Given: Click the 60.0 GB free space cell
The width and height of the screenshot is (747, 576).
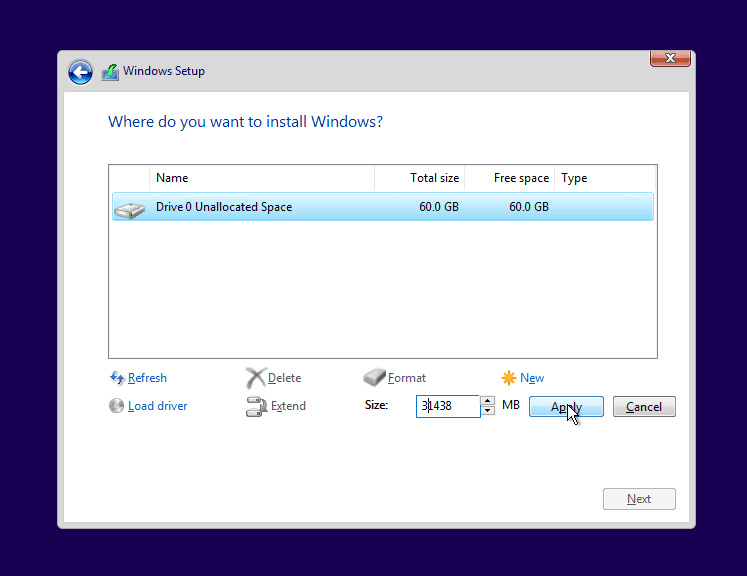Looking at the screenshot, I should point(529,207).
